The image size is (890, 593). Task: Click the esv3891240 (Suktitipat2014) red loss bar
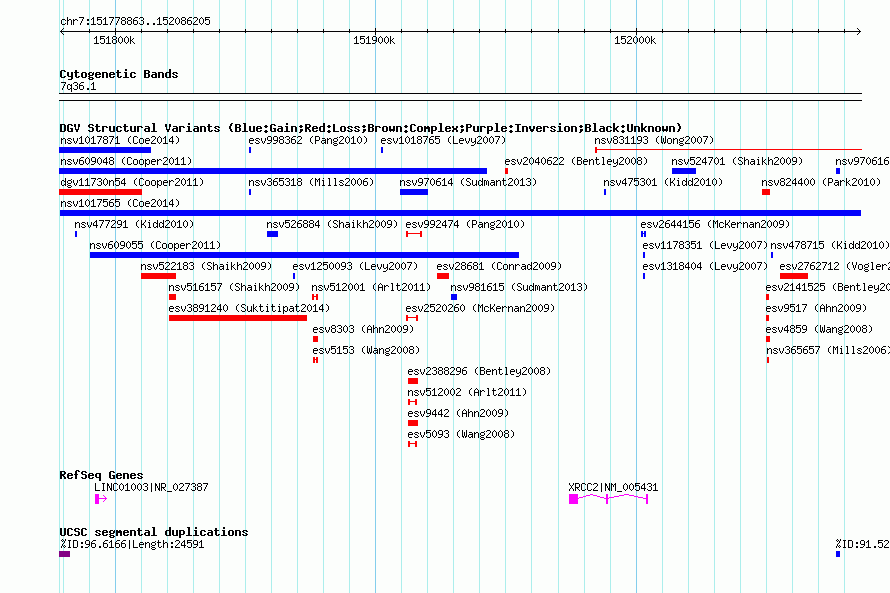pos(238,318)
